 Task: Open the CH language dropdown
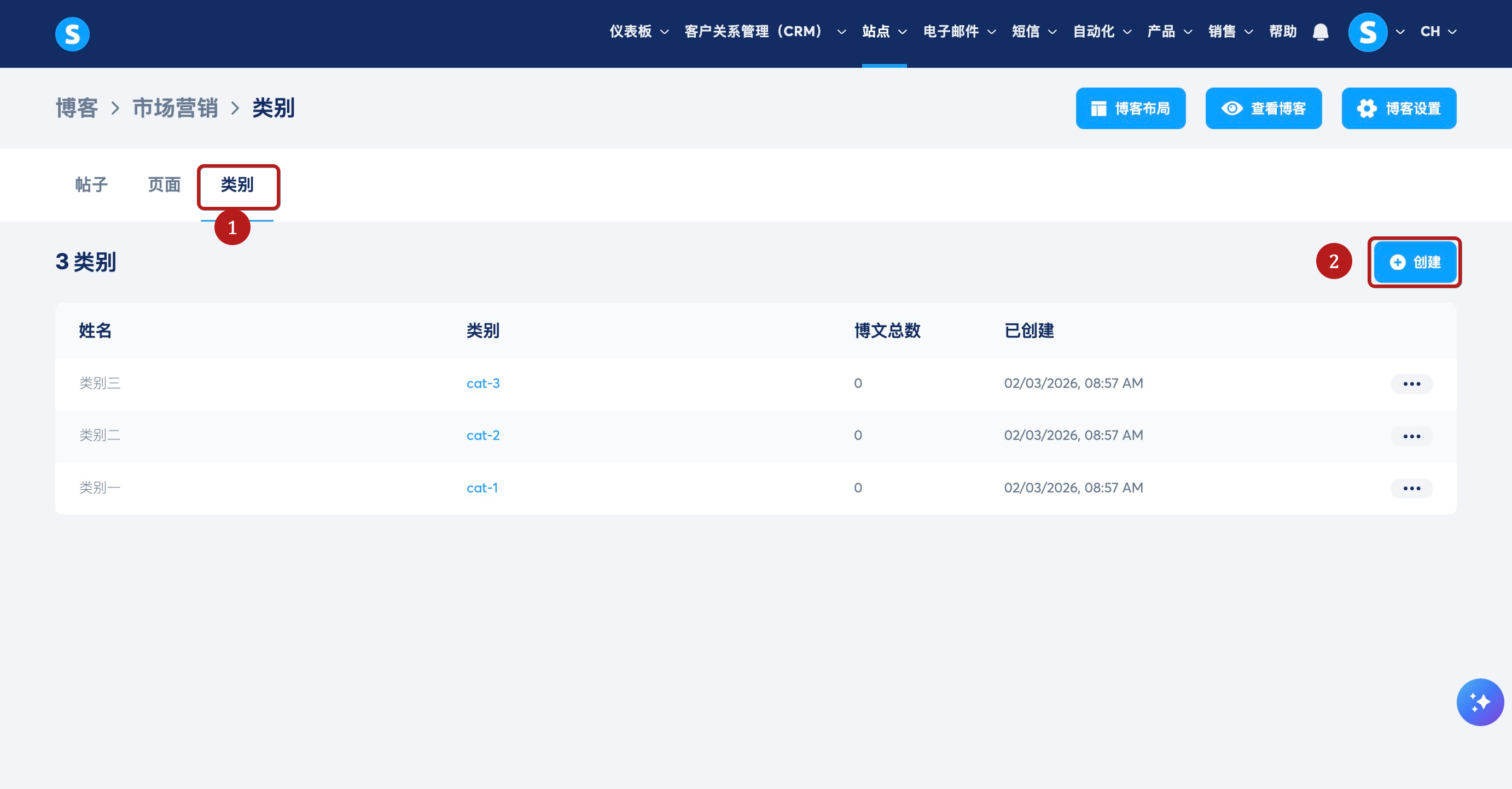1438,32
